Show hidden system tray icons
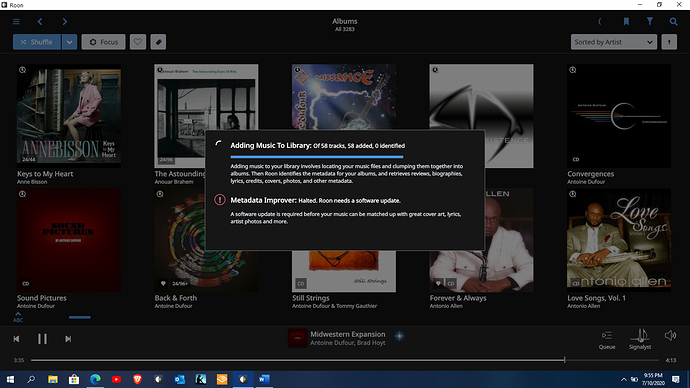The width and height of the screenshot is (690, 388). click(x=624, y=379)
